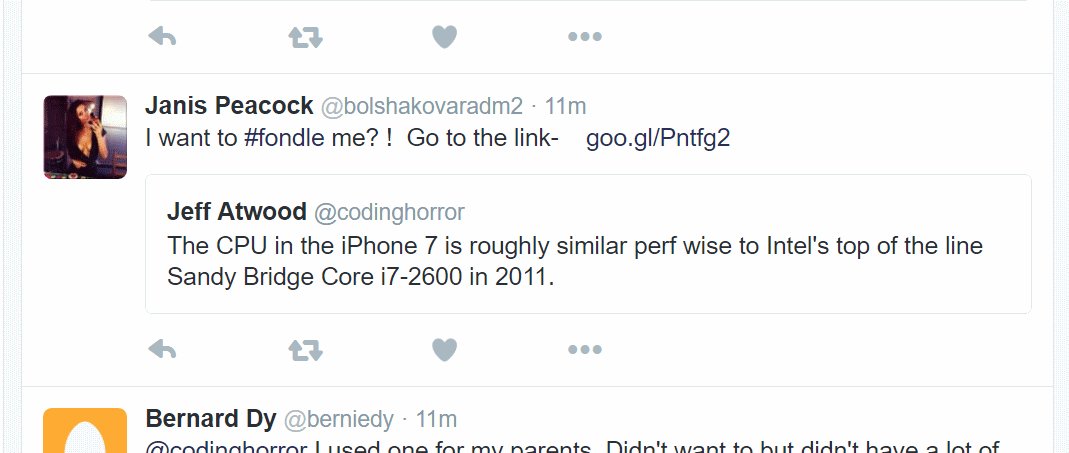Open Janis Peacock's 11m timestamp permalink

click(565, 106)
